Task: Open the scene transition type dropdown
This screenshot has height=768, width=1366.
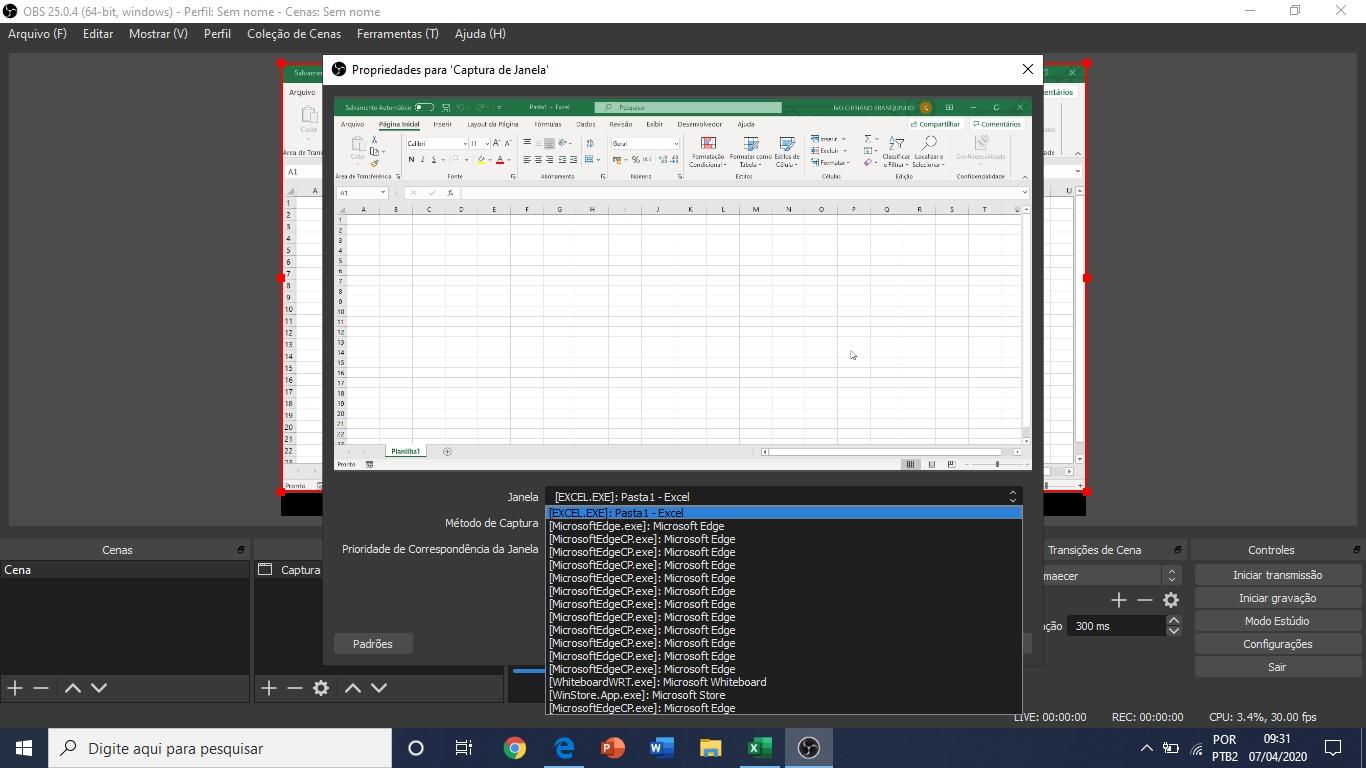Action: 1171,576
